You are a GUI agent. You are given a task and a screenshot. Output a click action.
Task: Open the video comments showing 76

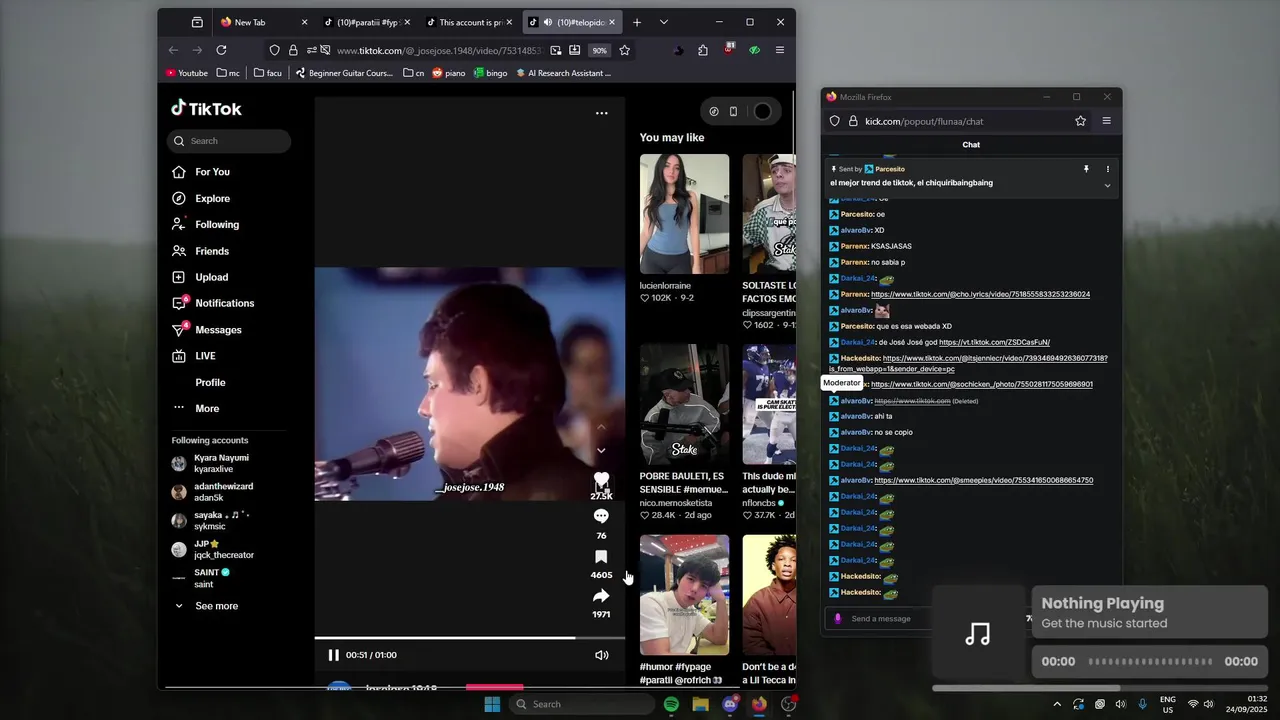(601, 516)
